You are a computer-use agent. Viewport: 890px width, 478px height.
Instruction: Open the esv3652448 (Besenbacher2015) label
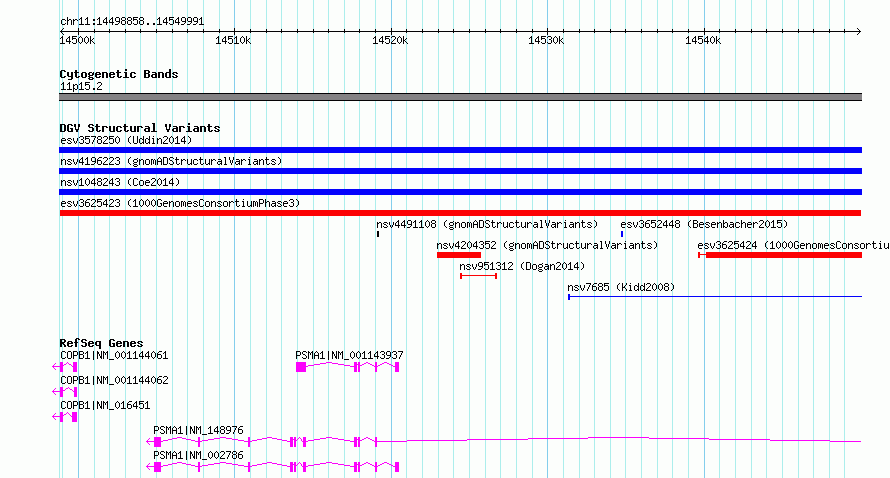click(704, 224)
